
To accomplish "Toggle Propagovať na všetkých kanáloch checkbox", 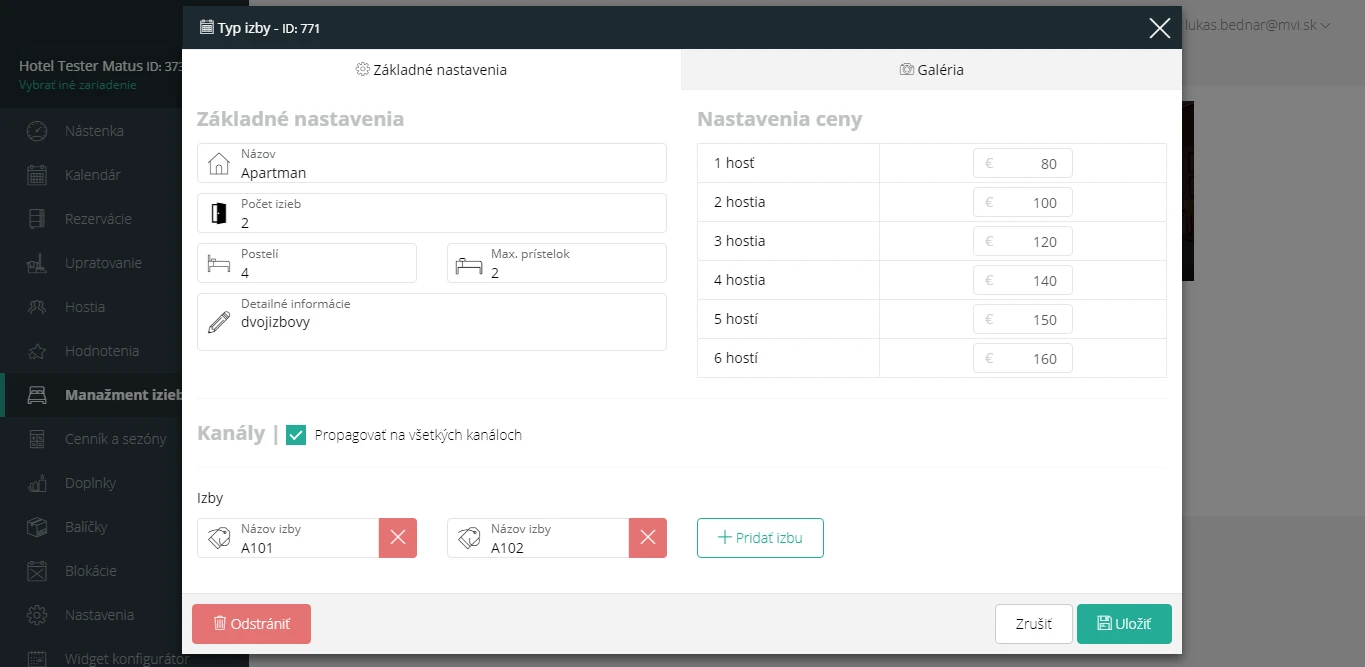I will click(295, 435).
